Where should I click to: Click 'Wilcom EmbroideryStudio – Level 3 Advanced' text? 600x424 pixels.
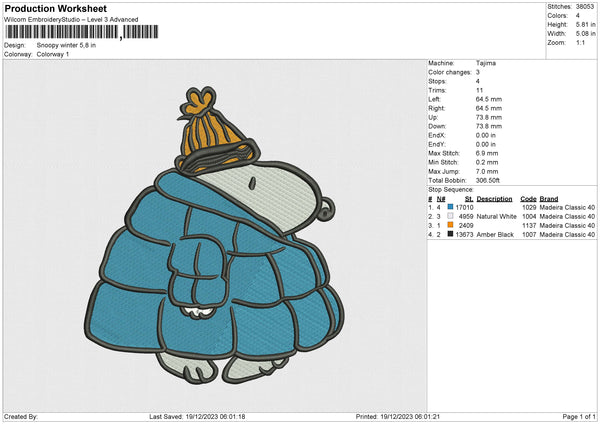point(71,20)
